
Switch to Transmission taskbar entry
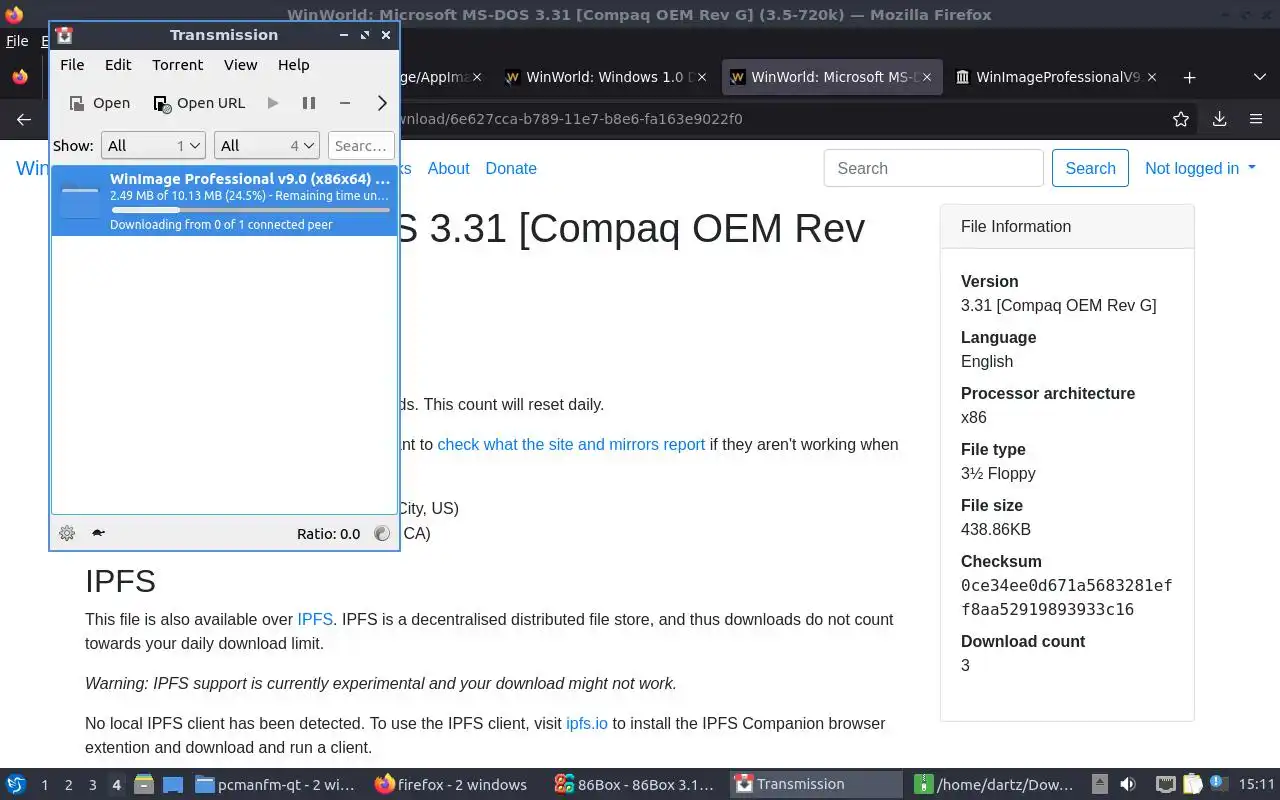click(816, 784)
